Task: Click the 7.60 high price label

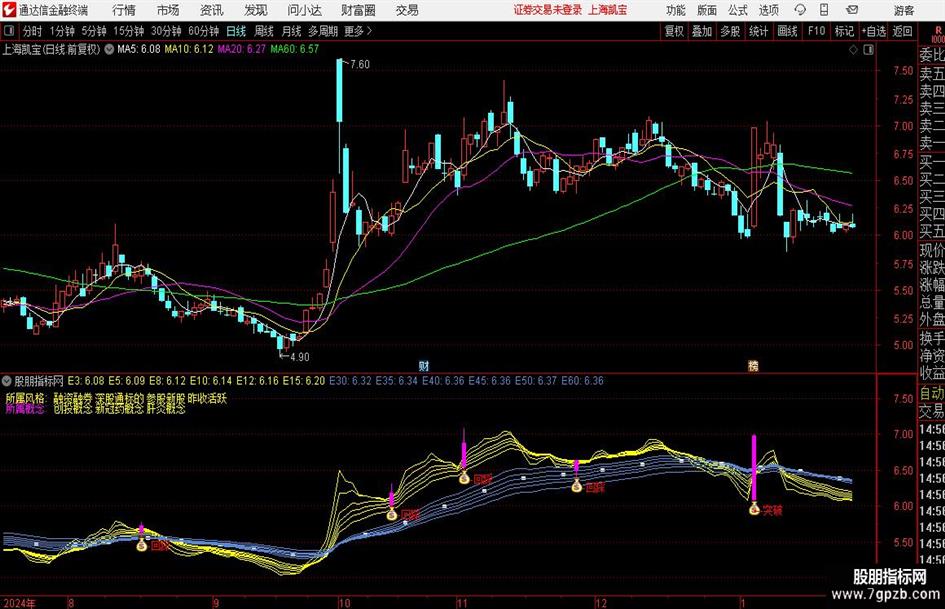Action: (x=360, y=65)
